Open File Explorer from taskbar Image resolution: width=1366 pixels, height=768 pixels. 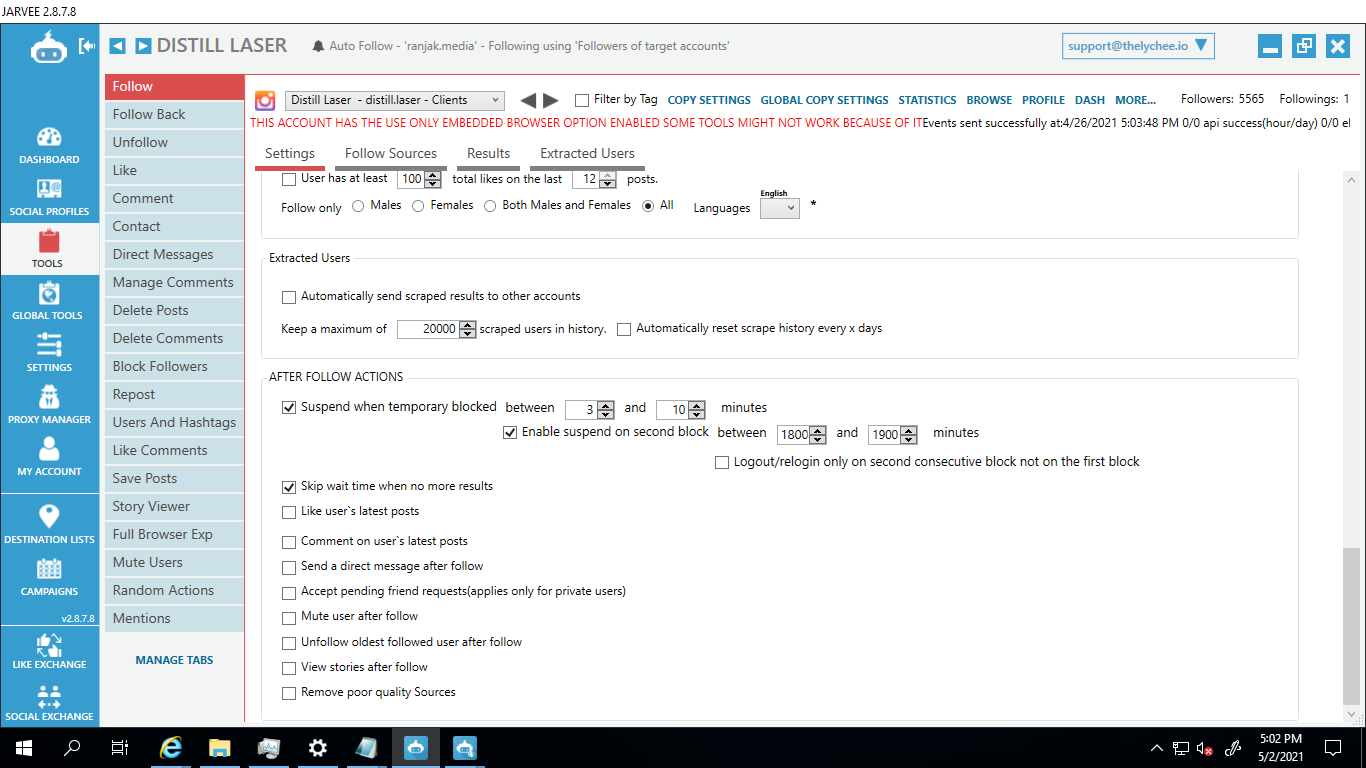pos(220,747)
